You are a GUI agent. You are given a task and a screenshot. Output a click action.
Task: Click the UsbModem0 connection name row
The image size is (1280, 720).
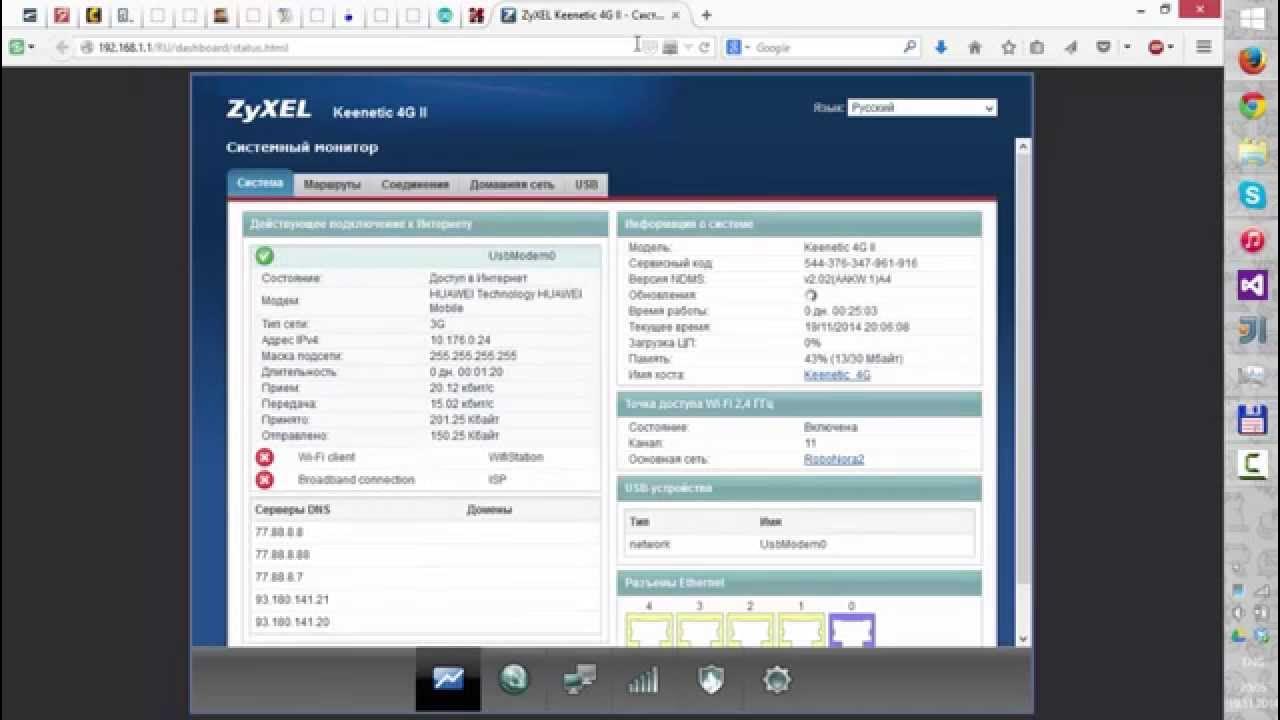coord(425,256)
